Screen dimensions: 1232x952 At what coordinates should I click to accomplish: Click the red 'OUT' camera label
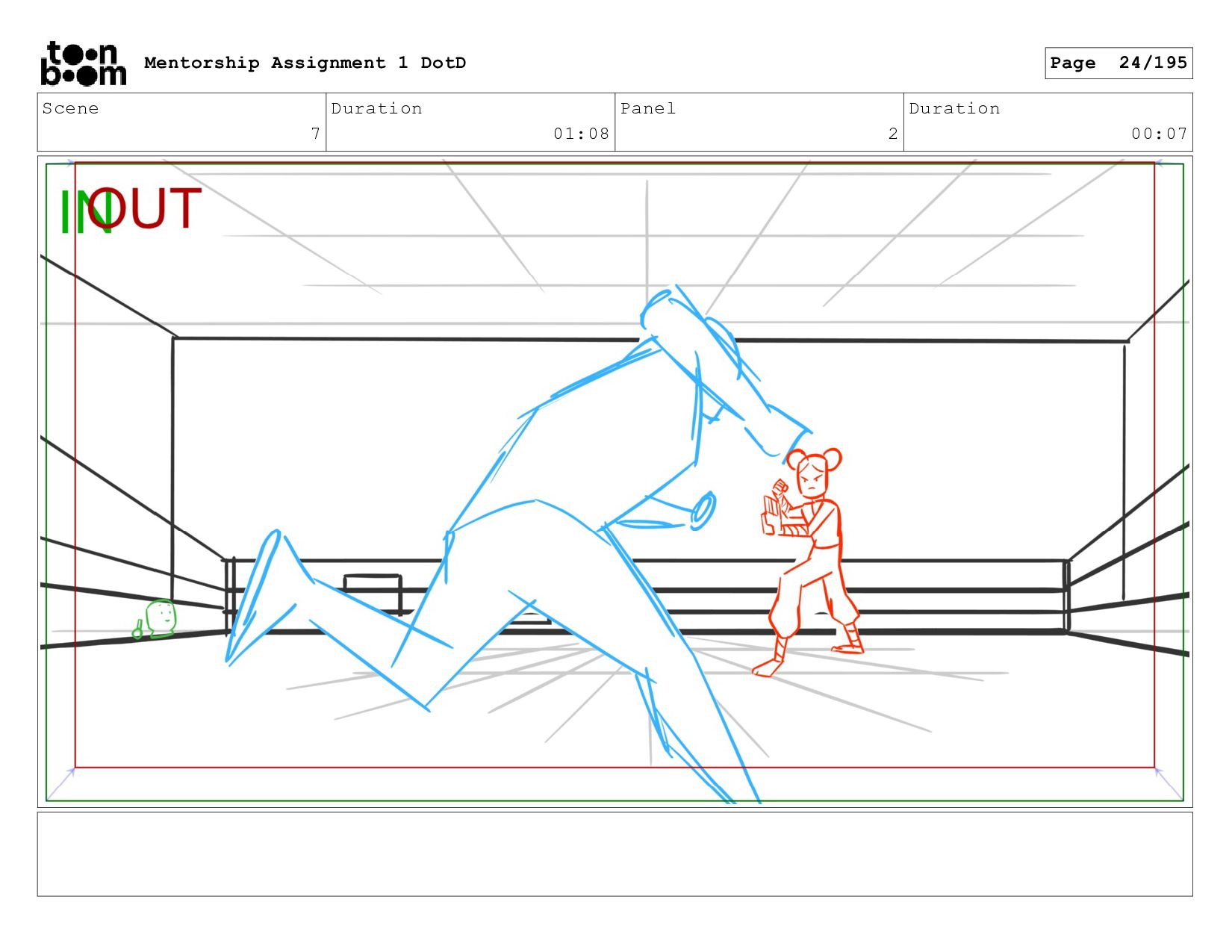pos(145,208)
